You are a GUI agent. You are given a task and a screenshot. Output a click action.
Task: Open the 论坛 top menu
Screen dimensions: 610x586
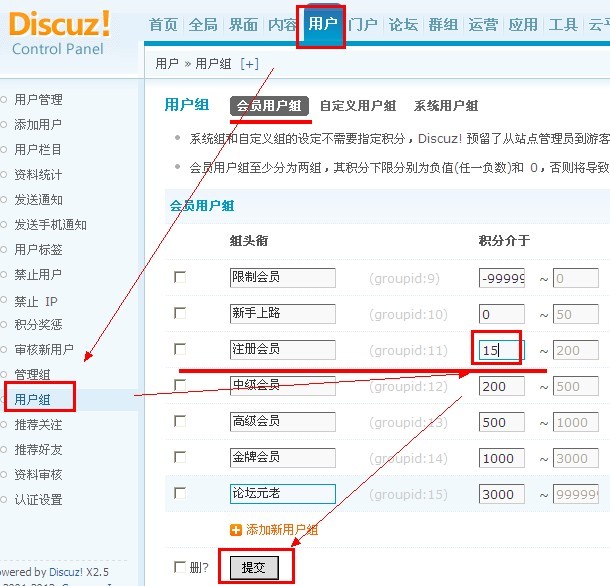[403, 25]
